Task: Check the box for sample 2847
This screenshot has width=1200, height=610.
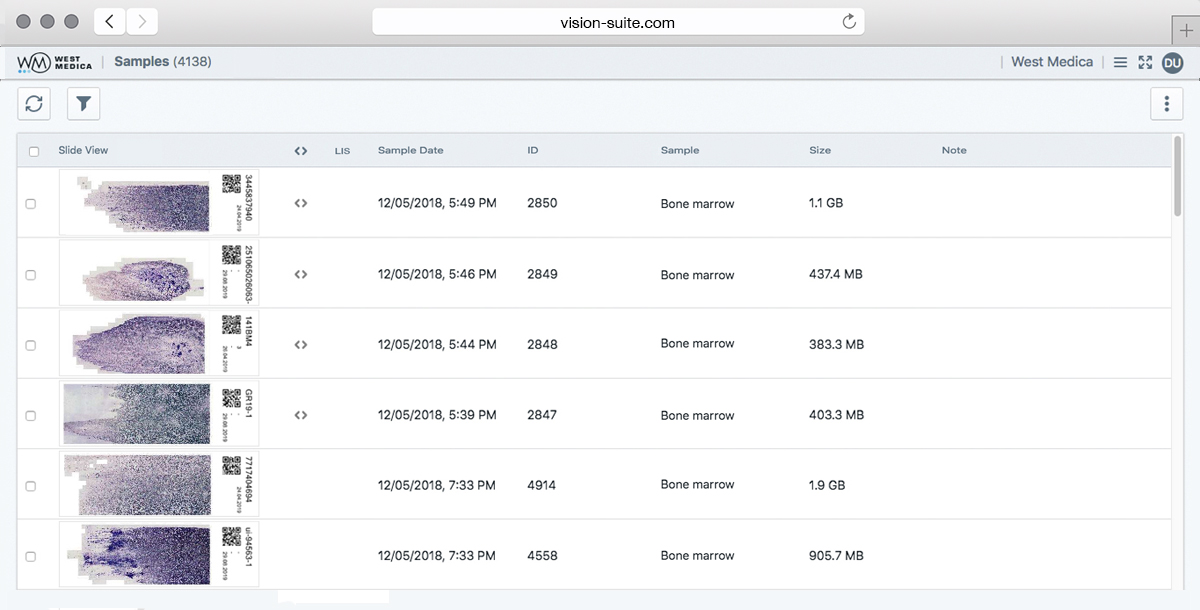Action: click(x=30, y=415)
